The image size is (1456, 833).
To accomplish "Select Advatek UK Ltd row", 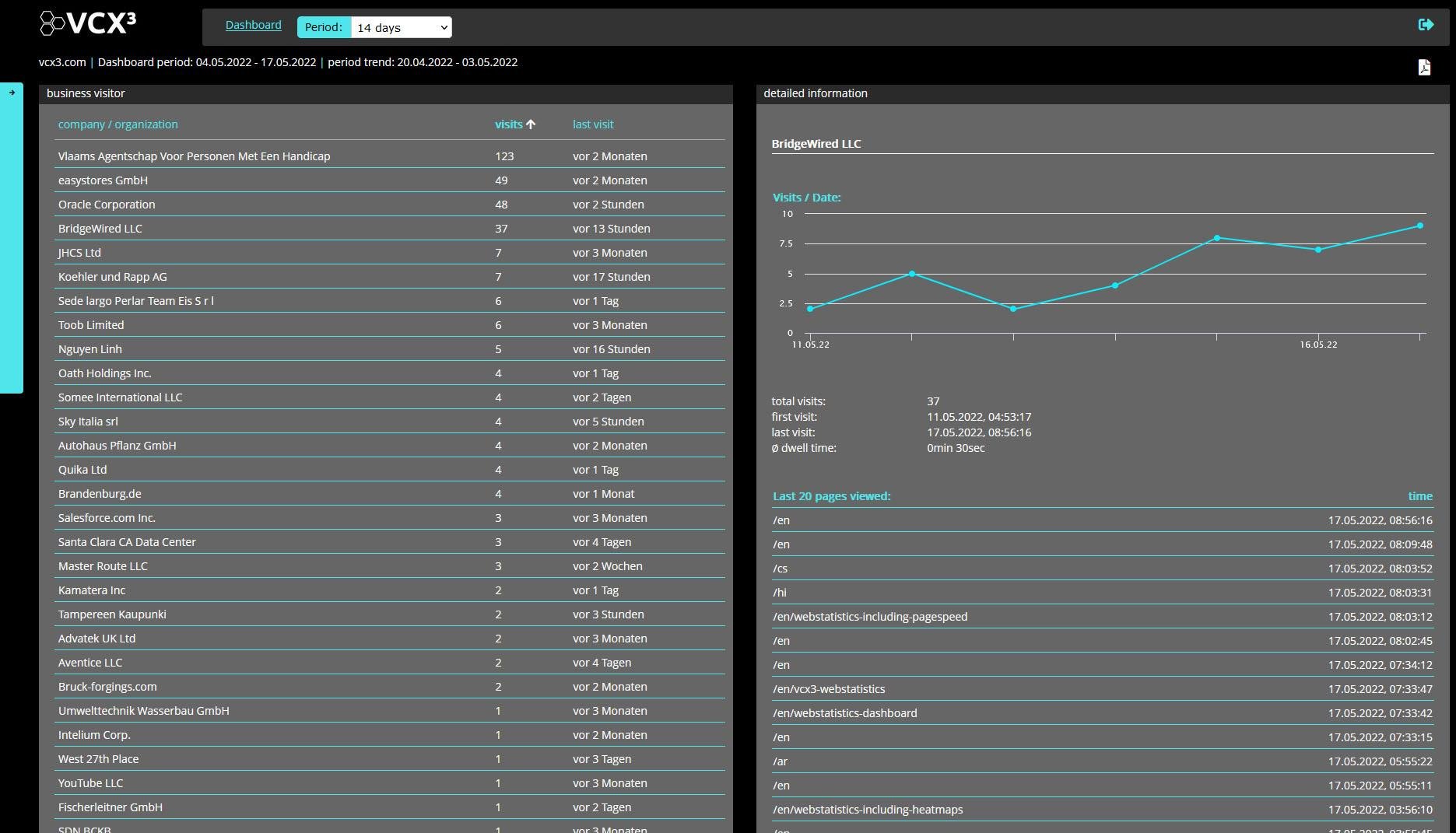I will (x=389, y=639).
